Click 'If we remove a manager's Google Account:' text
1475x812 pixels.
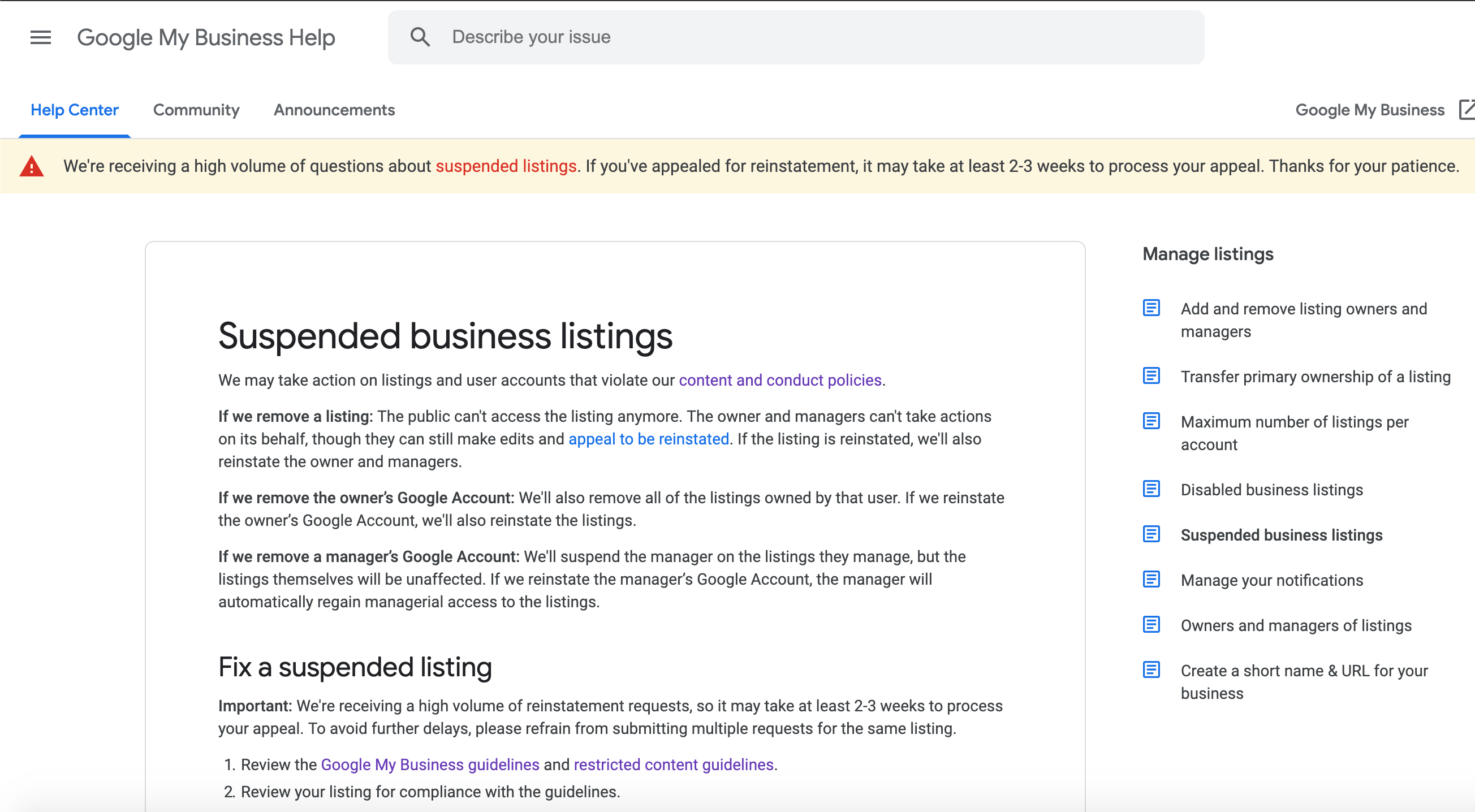coord(369,557)
